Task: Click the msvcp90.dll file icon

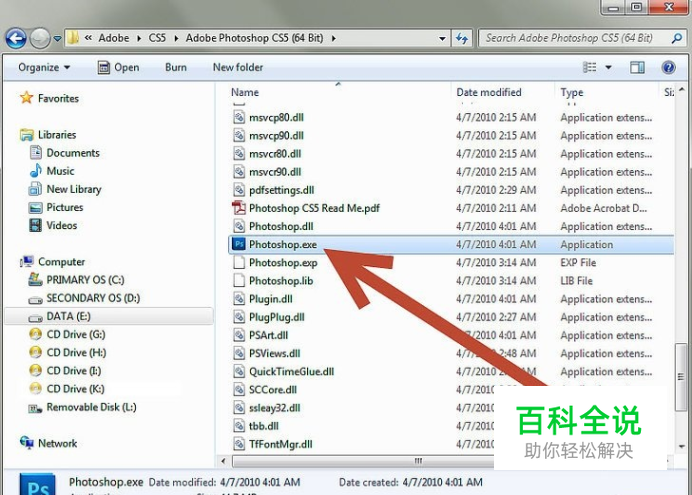Action: click(239, 135)
